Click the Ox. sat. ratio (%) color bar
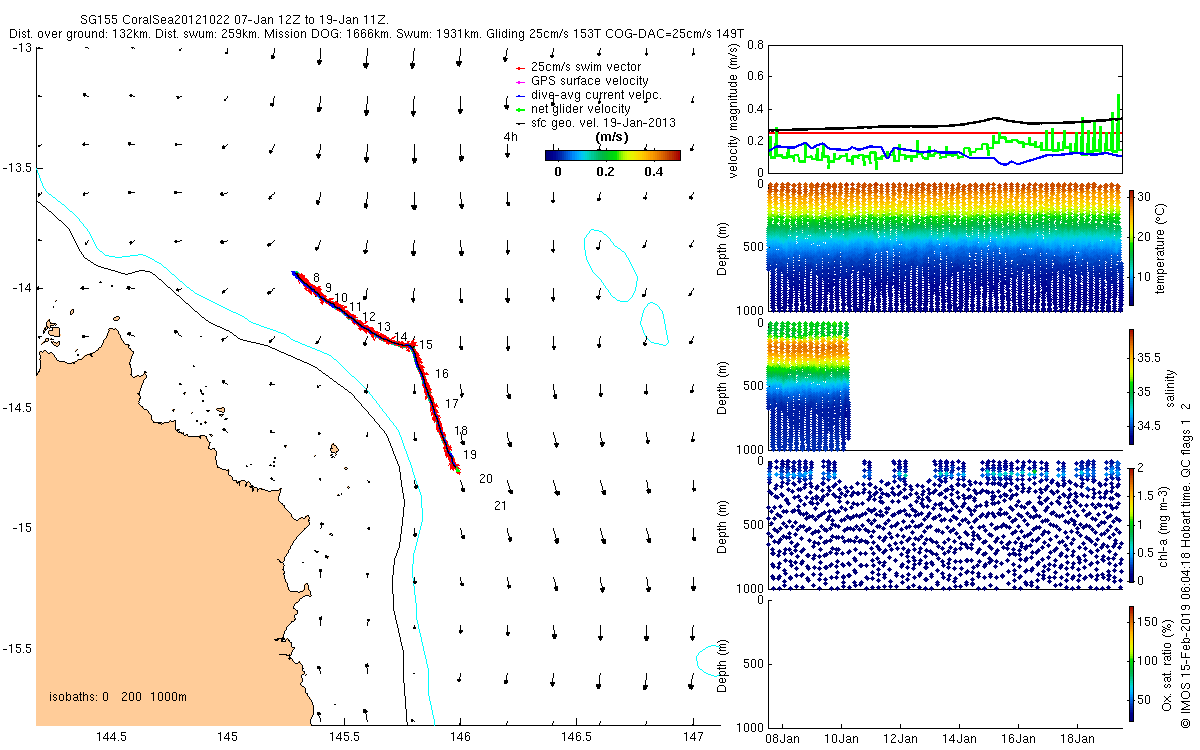Screen dimensions: 1200x750 1131,665
